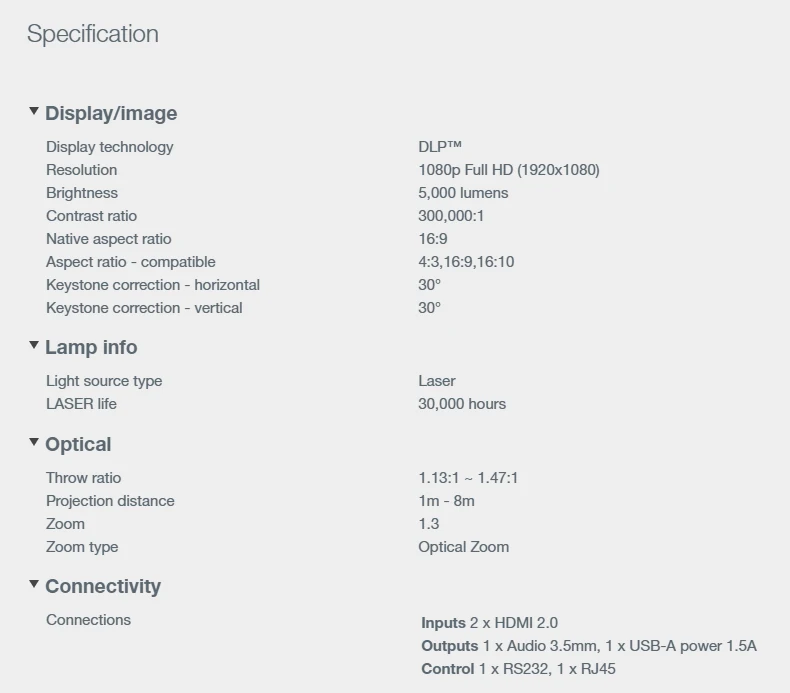Collapse the Optical section triangle
The width and height of the screenshot is (790, 693).
click(x=34, y=442)
